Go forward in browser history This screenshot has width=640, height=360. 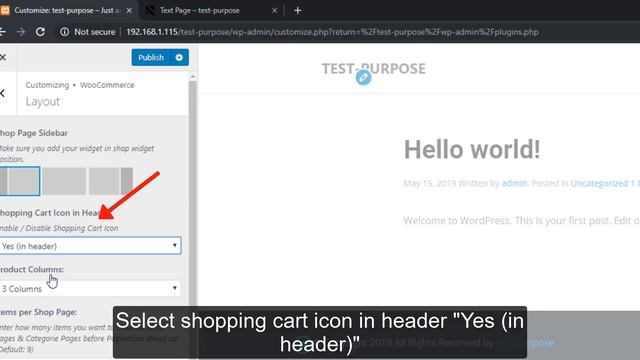(x=21, y=32)
